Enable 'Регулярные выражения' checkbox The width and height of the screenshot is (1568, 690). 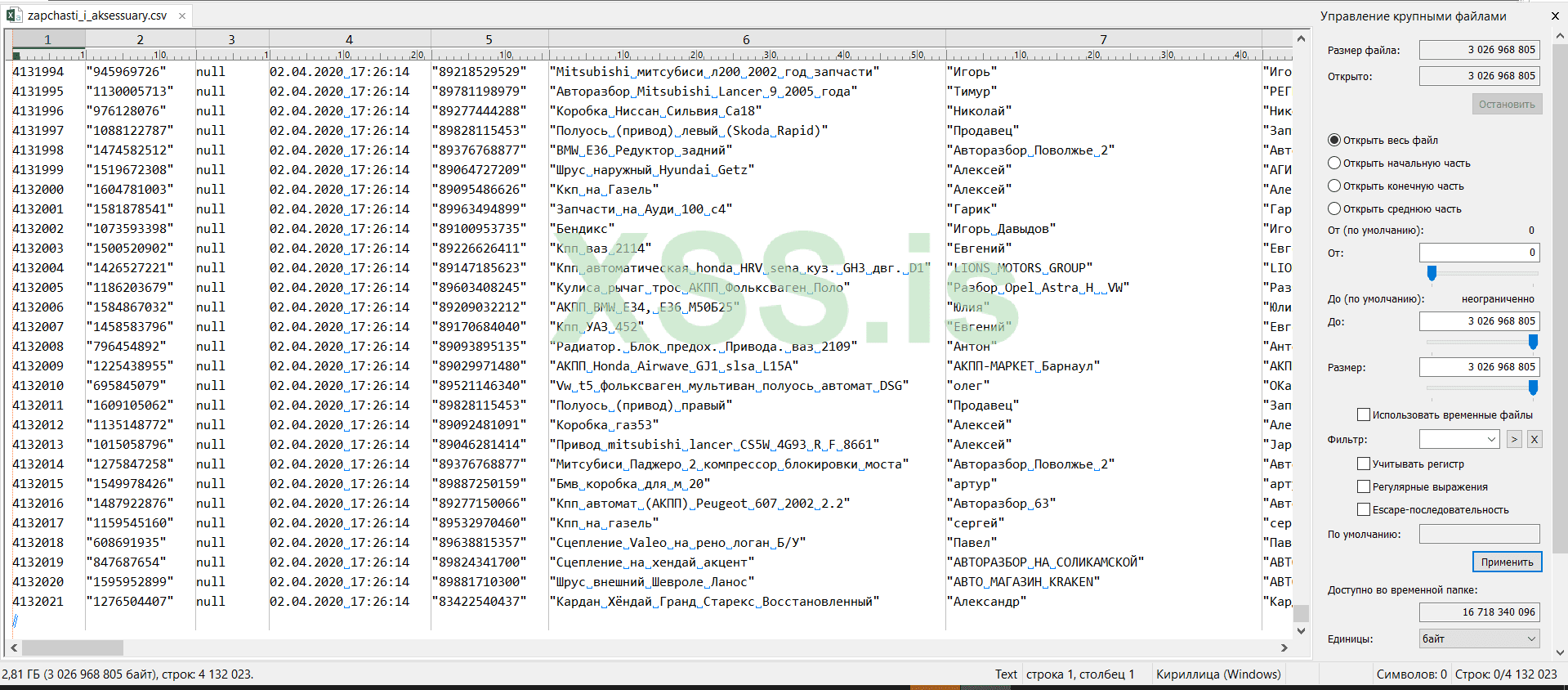click(x=1363, y=486)
